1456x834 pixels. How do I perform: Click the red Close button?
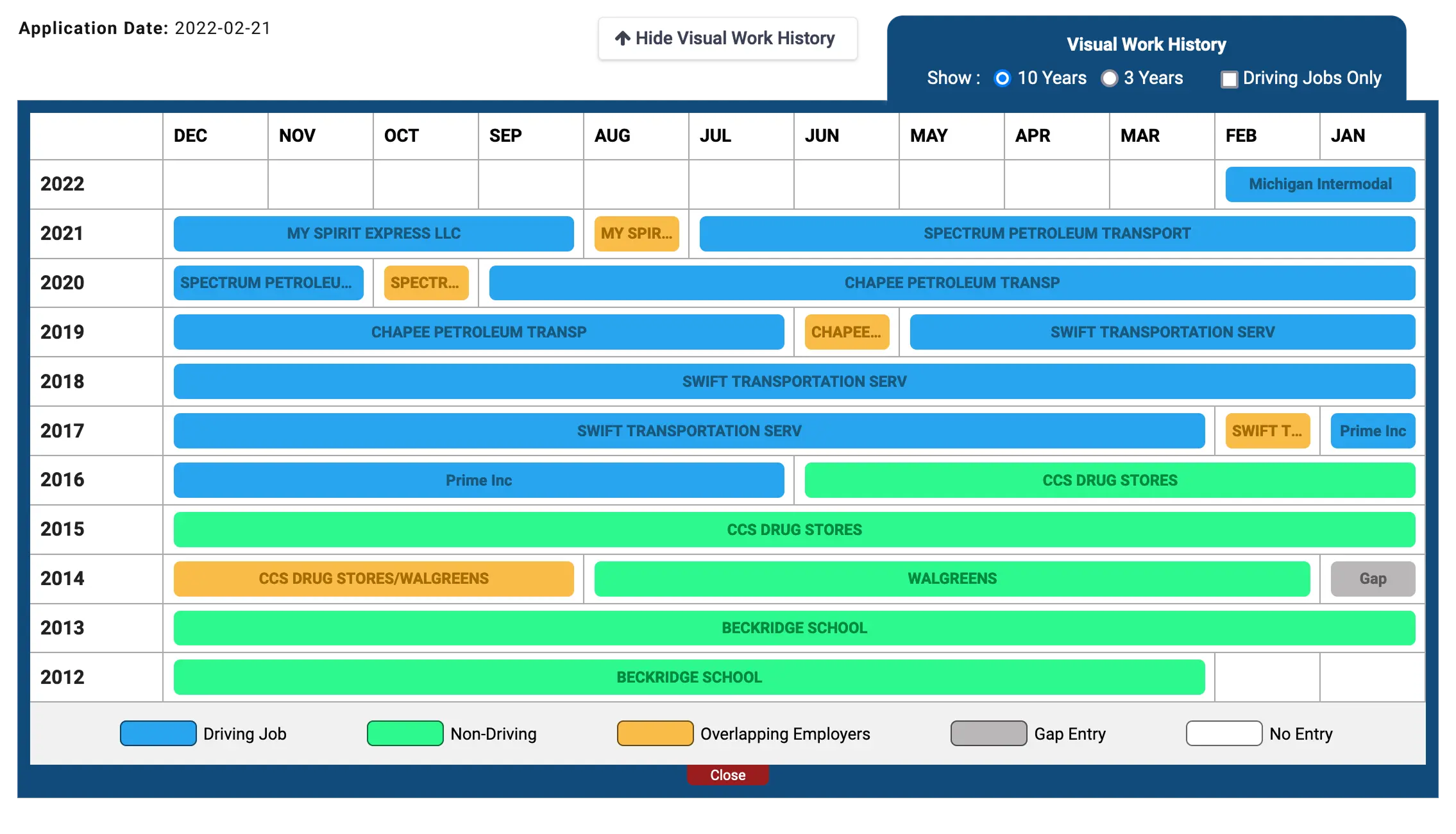pos(727,775)
